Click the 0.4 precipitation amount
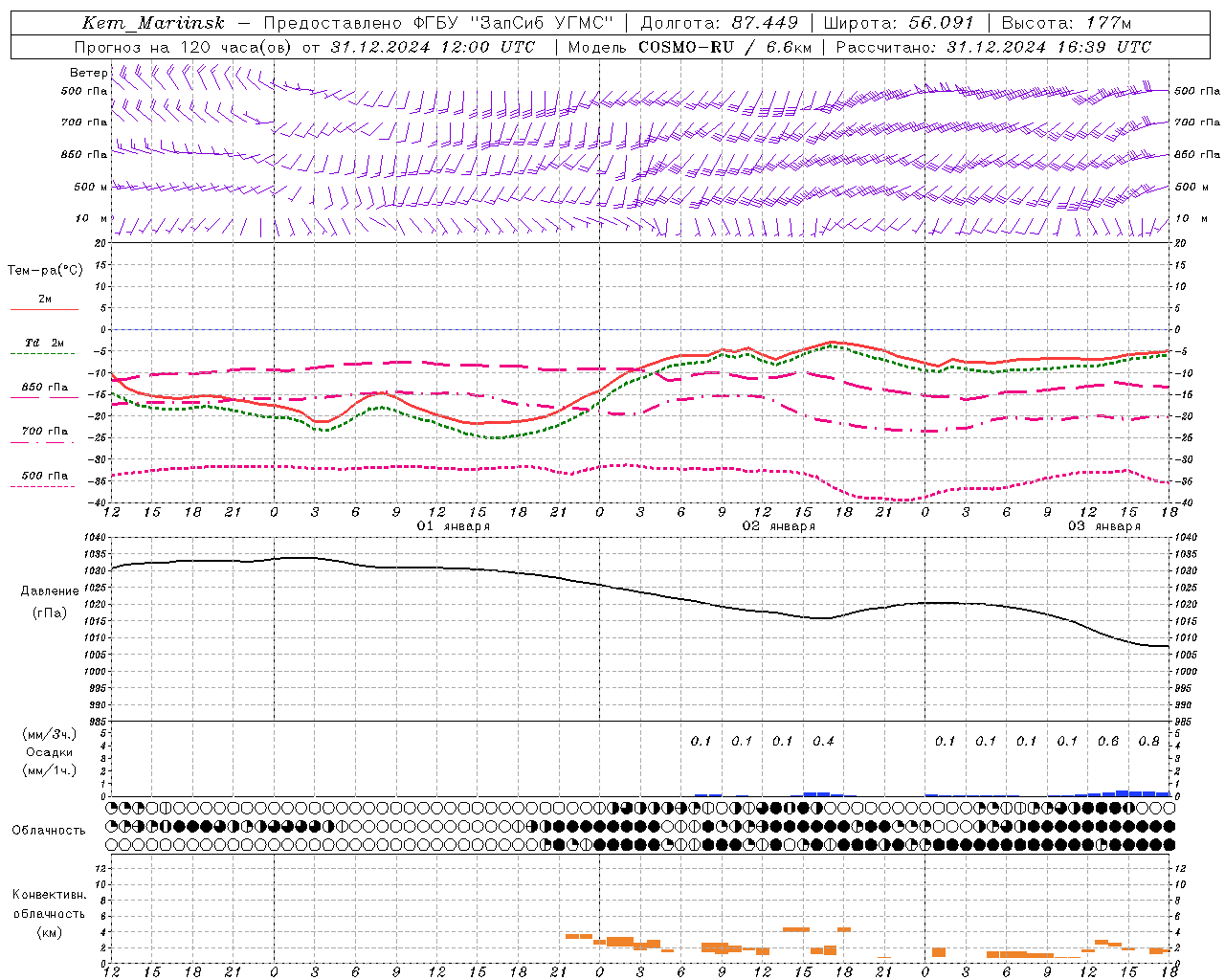The width and height of the screenshot is (1225, 980). click(x=823, y=741)
